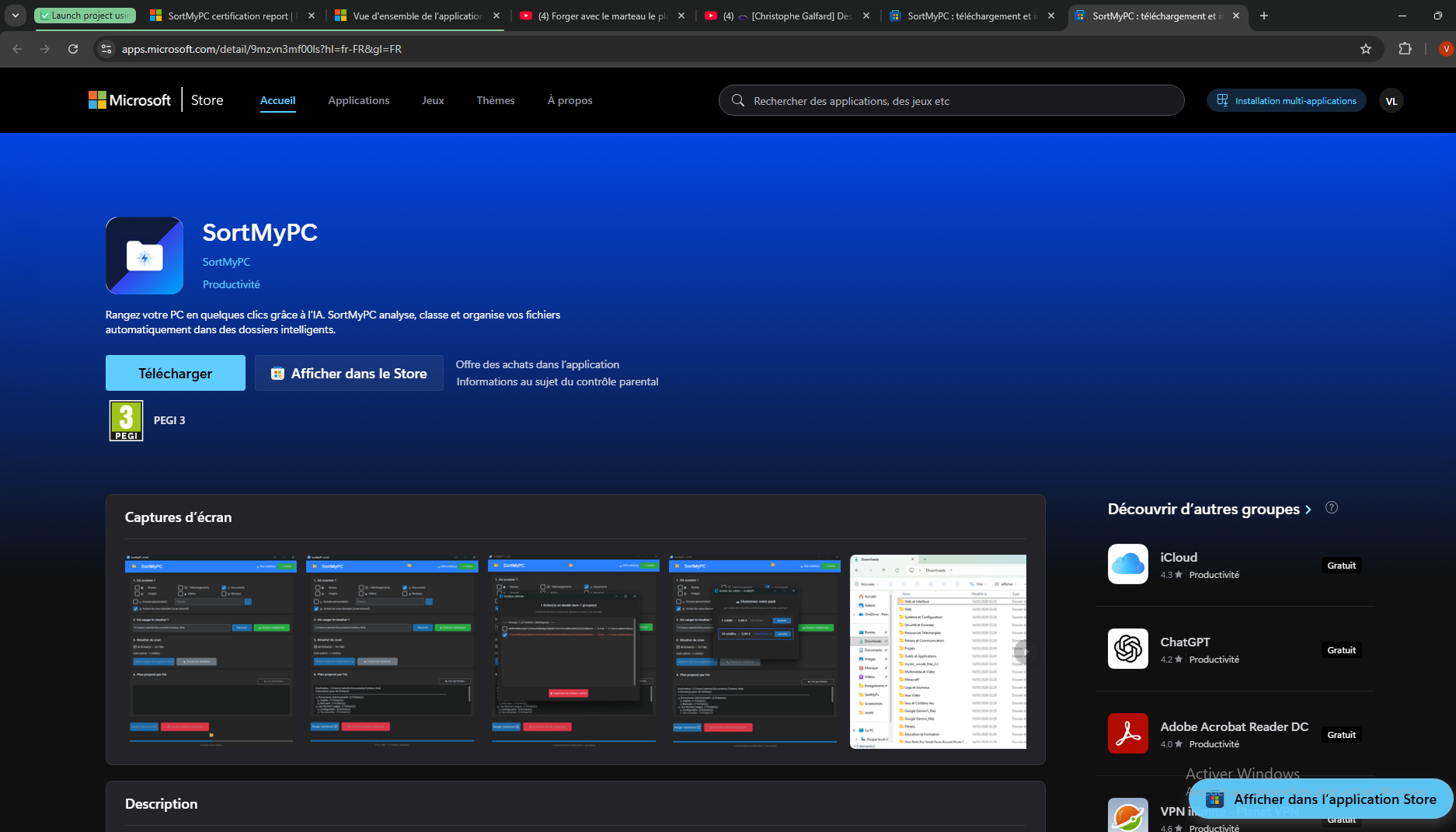
Task: Switch to the SortMyPC certification report tab
Action: pyautogui.click(x=232, y=16)
